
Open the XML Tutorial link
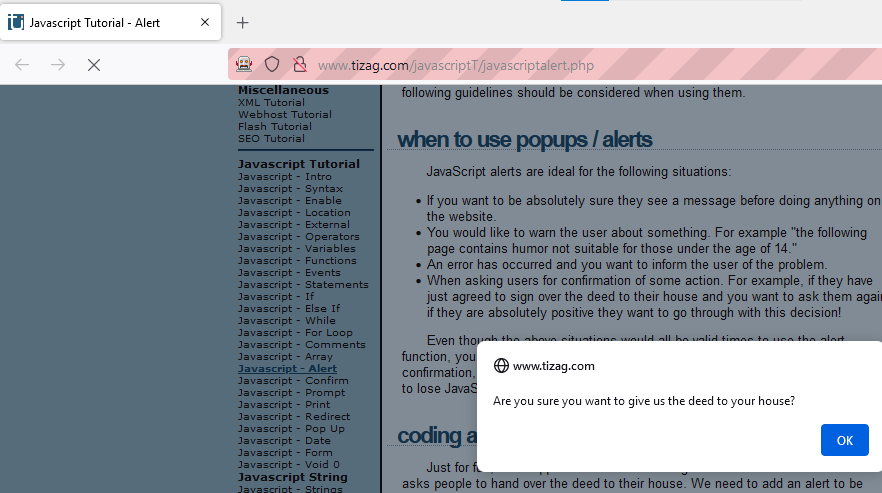(x=271, y=102)
